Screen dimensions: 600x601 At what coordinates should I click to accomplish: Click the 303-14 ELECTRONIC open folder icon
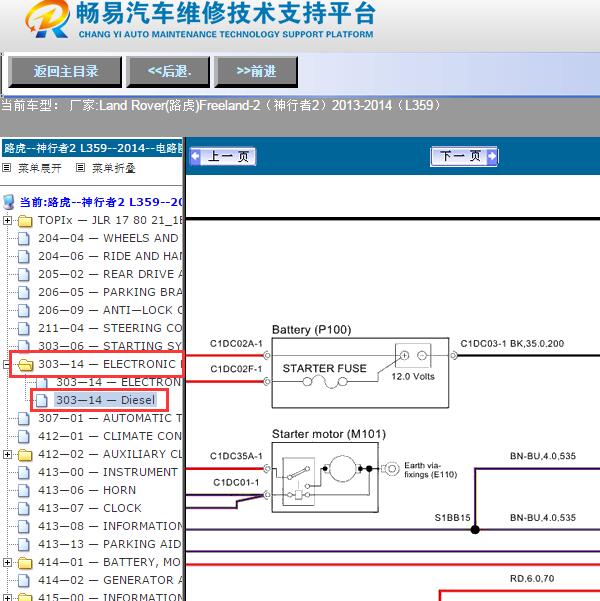(25, 365)
